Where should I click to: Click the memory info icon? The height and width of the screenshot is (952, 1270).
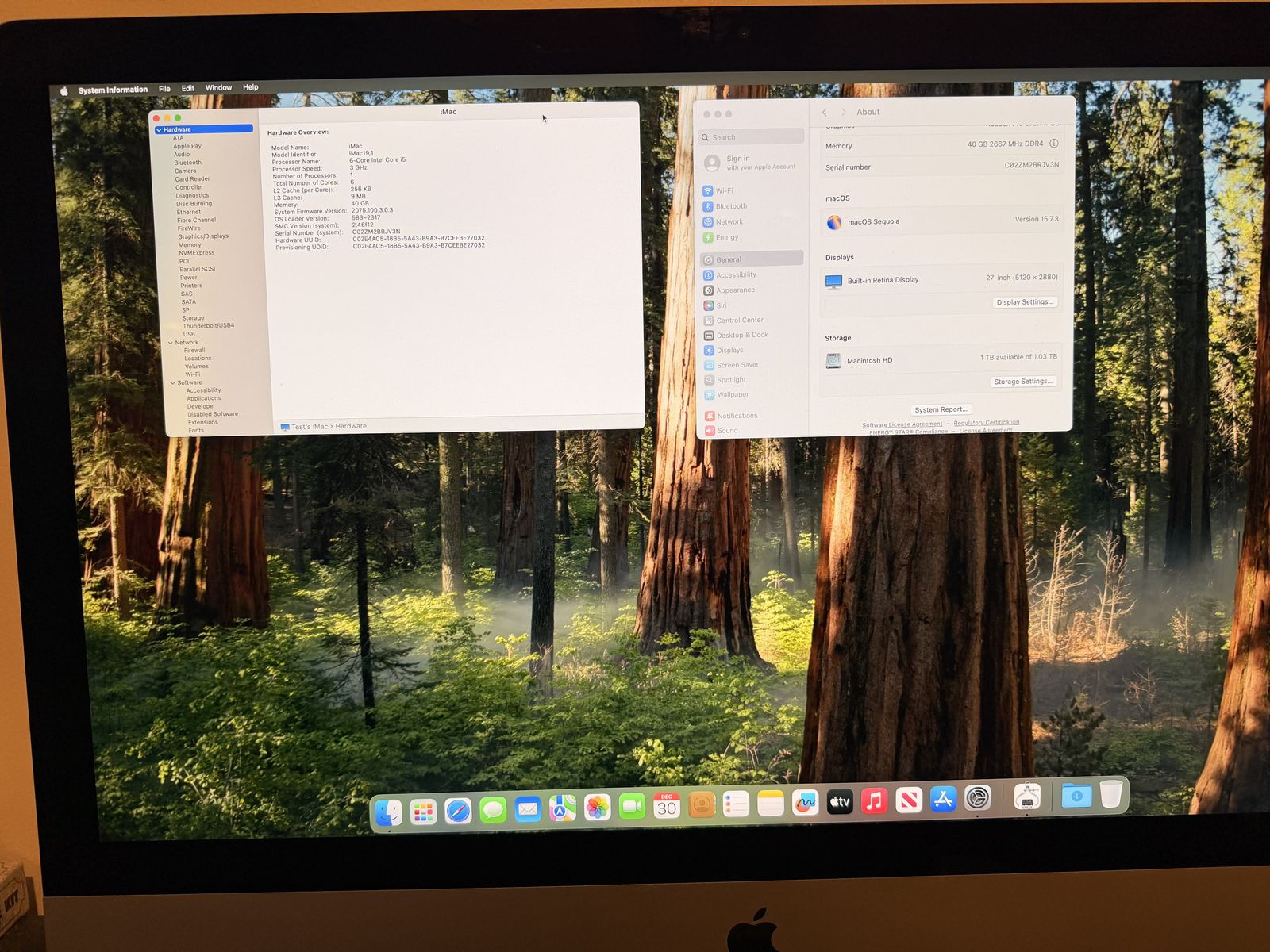[1054, 144]
